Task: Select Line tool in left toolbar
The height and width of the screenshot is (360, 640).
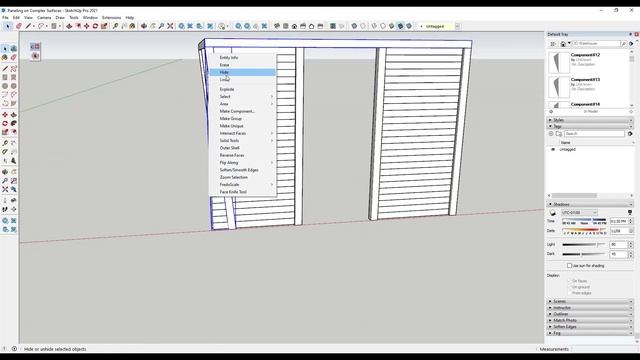Action: click(x=5, y=69)
